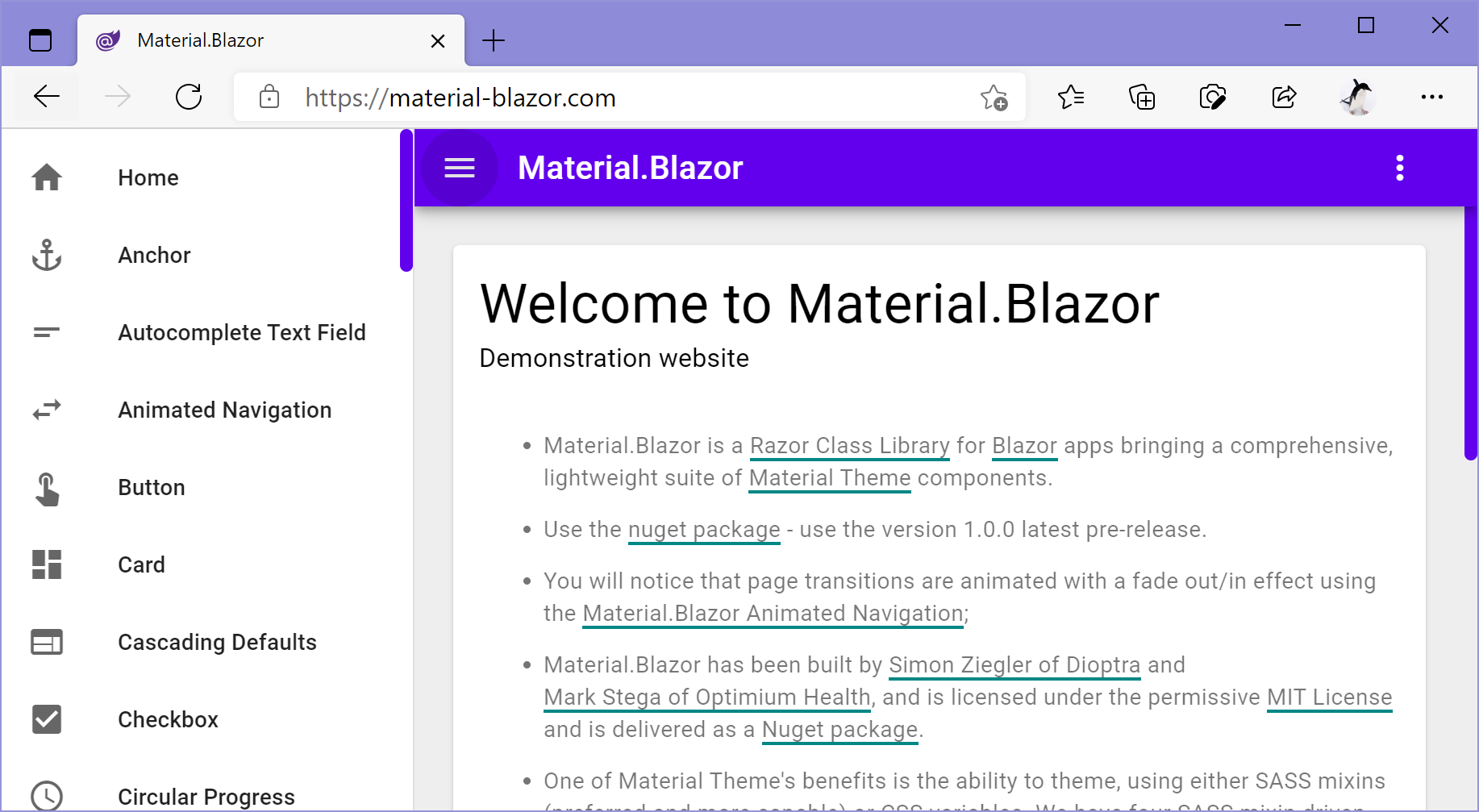Click the Checkbox checkmark icon in sidebar

pyautogui.click(x=46, y=719)
